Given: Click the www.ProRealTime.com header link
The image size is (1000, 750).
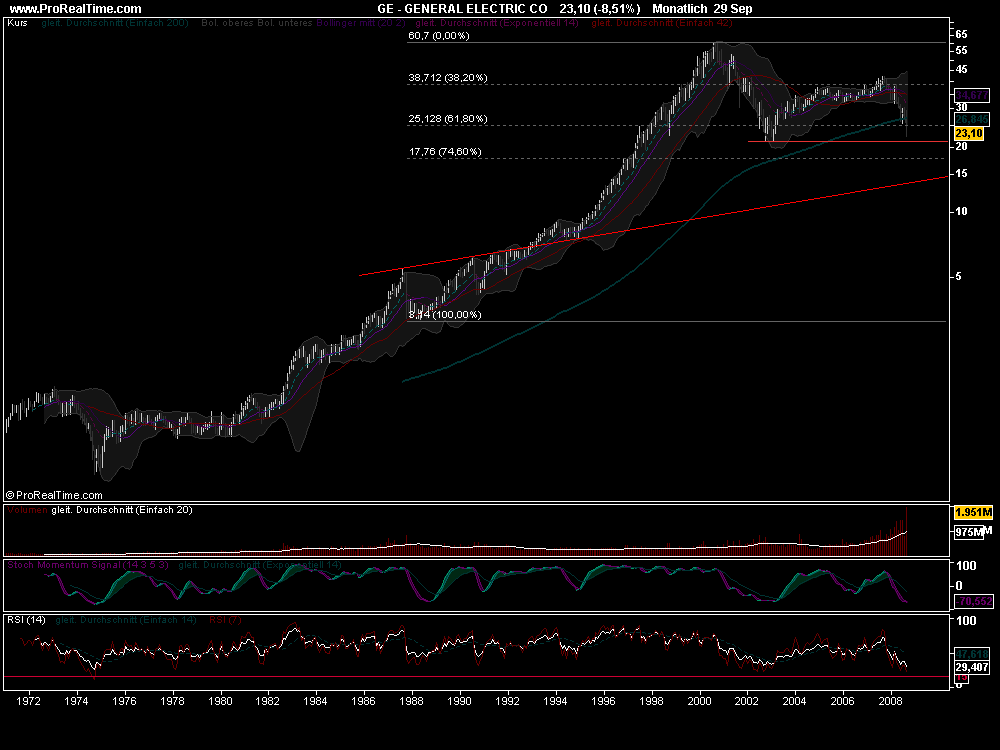Looking at the screenshot, I should coord(75,8).
